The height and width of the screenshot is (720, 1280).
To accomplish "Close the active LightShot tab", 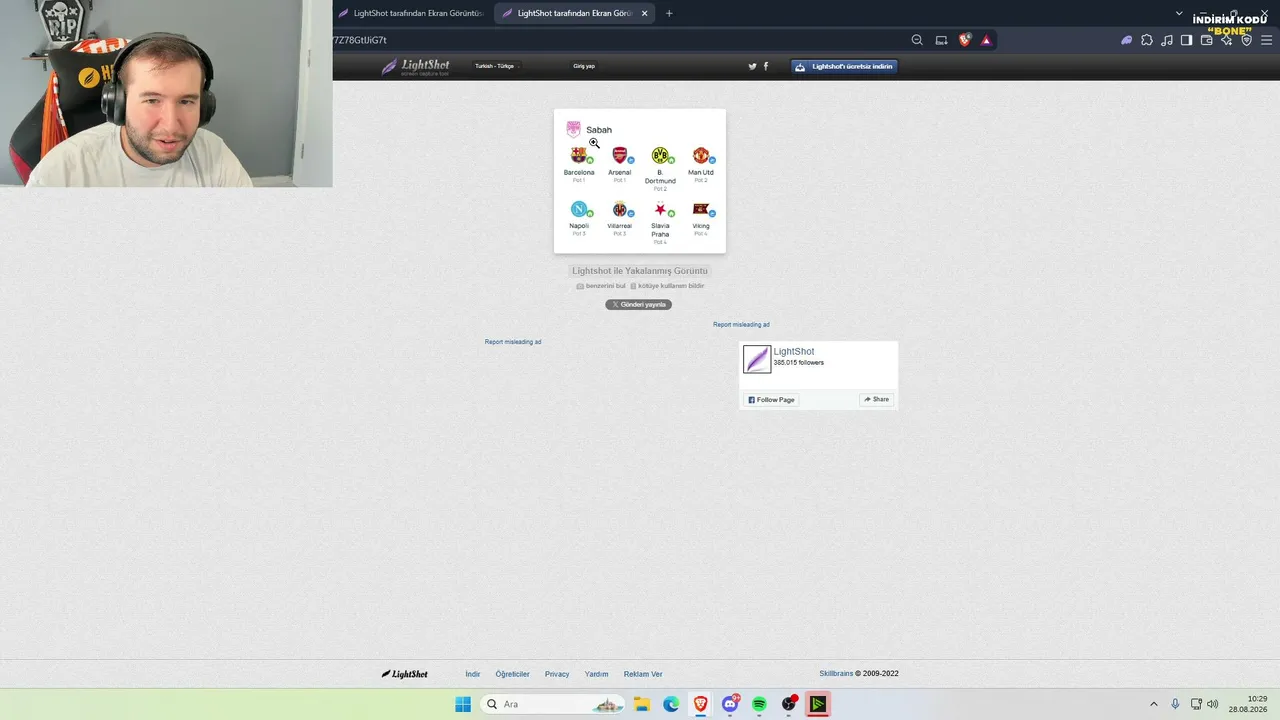I will tap(645, 13).
